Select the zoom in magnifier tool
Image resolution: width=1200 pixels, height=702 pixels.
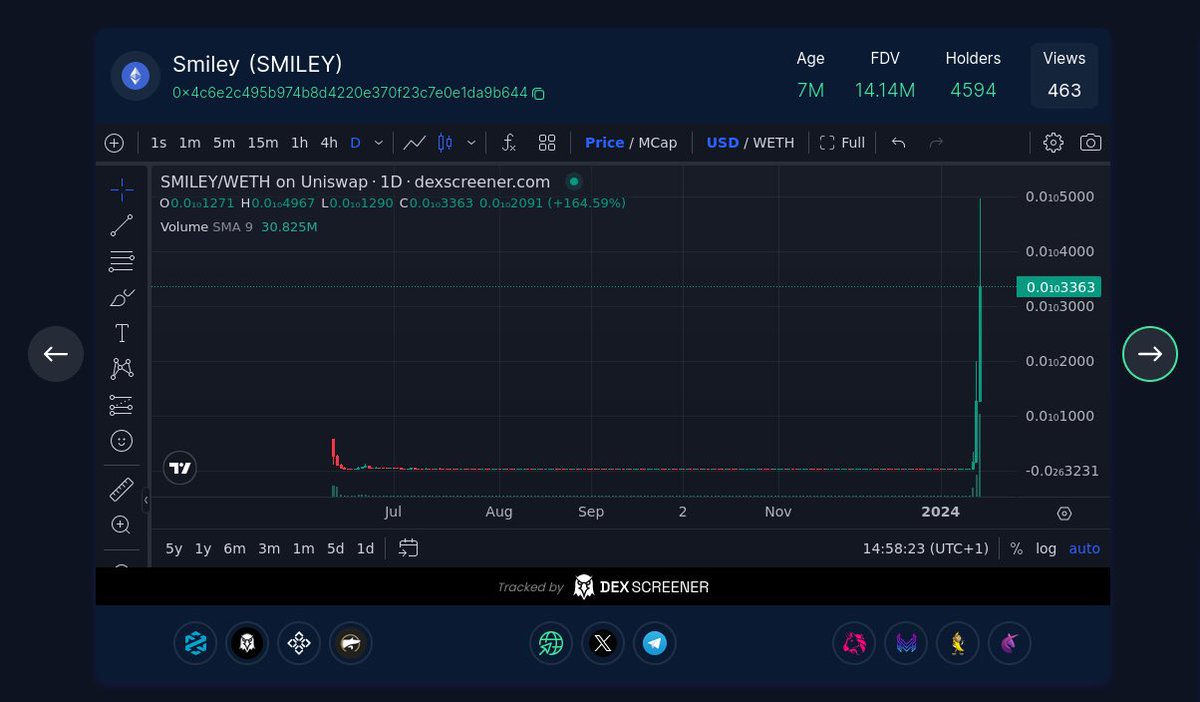pos(122,525)
